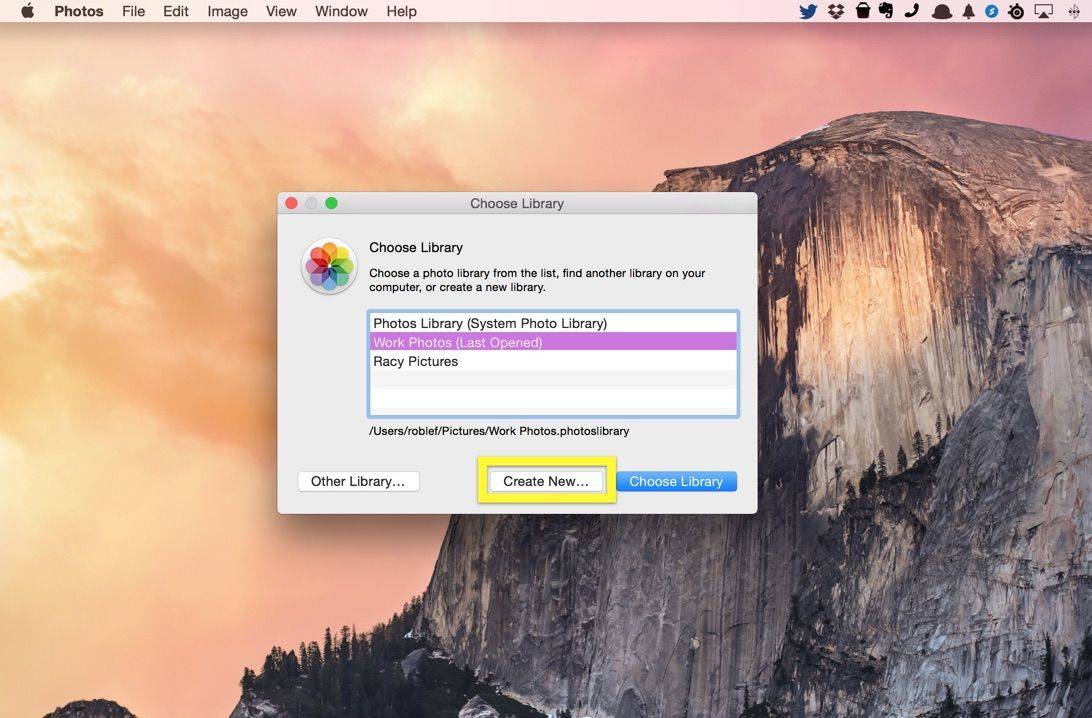Click the Twitter bird menu bar icon
Viewport: 1092px width, 718px height.
coord(808,11)
